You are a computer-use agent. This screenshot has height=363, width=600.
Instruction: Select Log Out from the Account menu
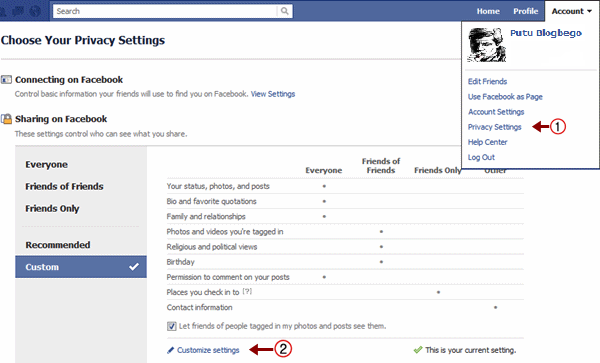[481, 157]
